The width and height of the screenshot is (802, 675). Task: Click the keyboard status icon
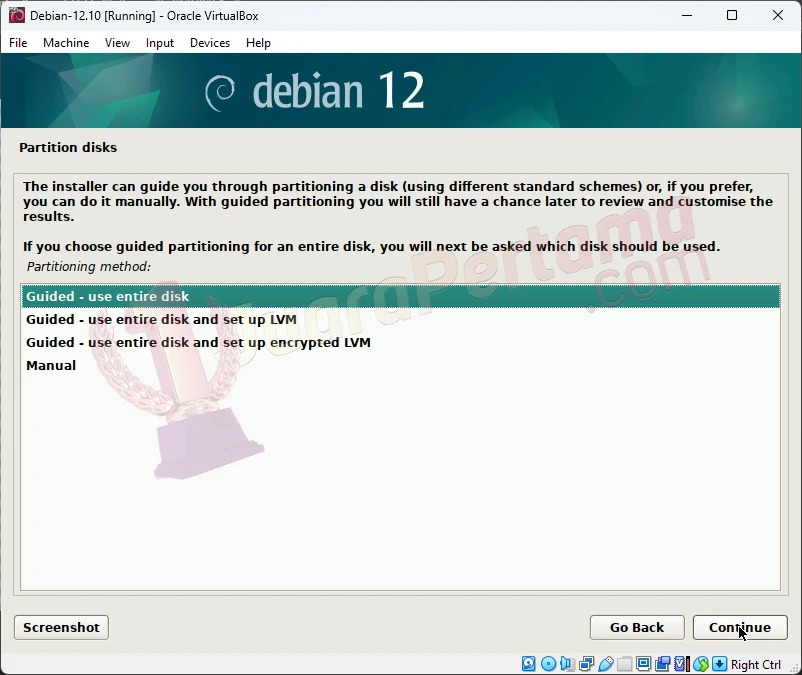718,663
